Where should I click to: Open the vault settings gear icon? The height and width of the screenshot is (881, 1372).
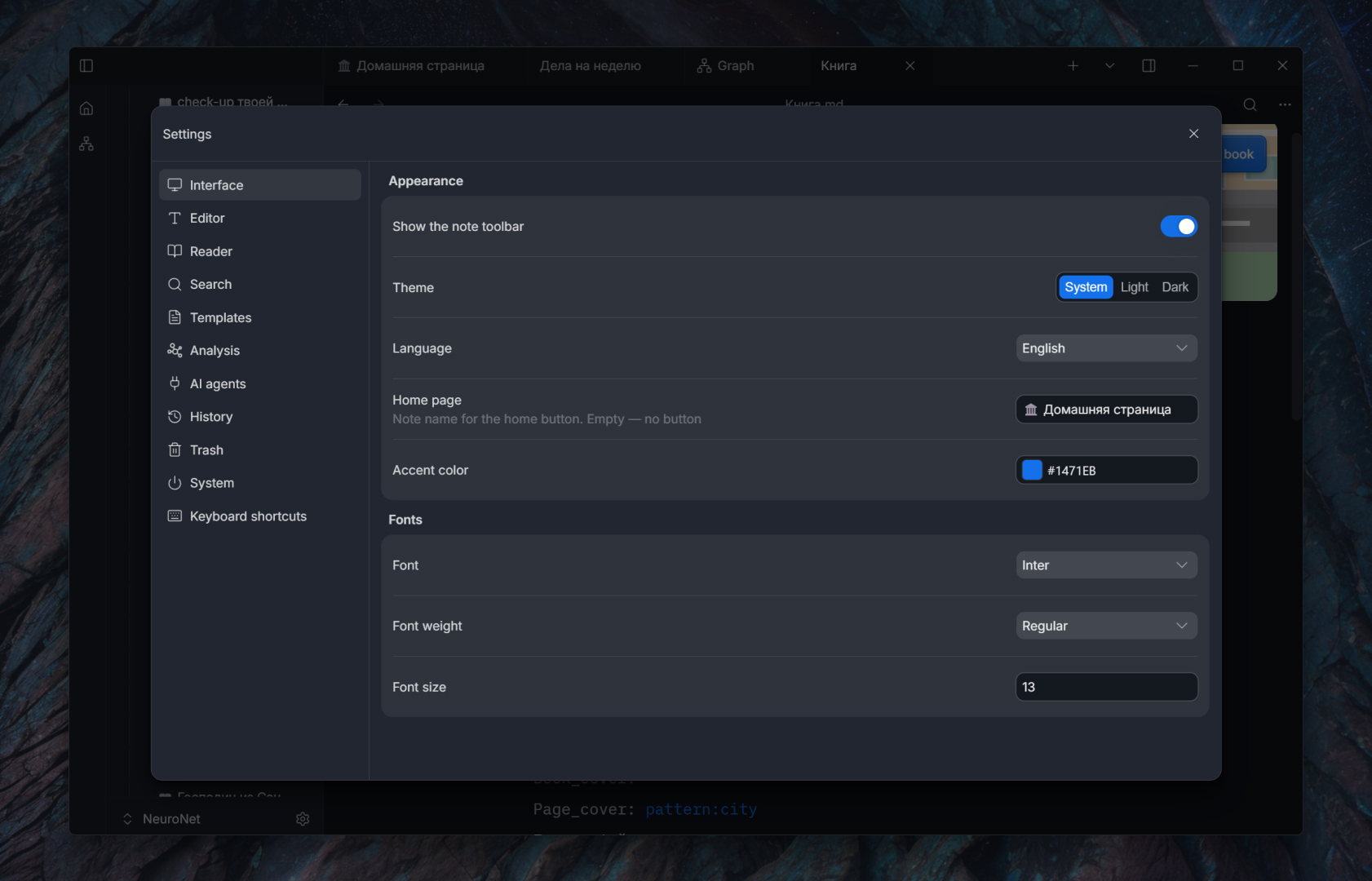[303, 819]
